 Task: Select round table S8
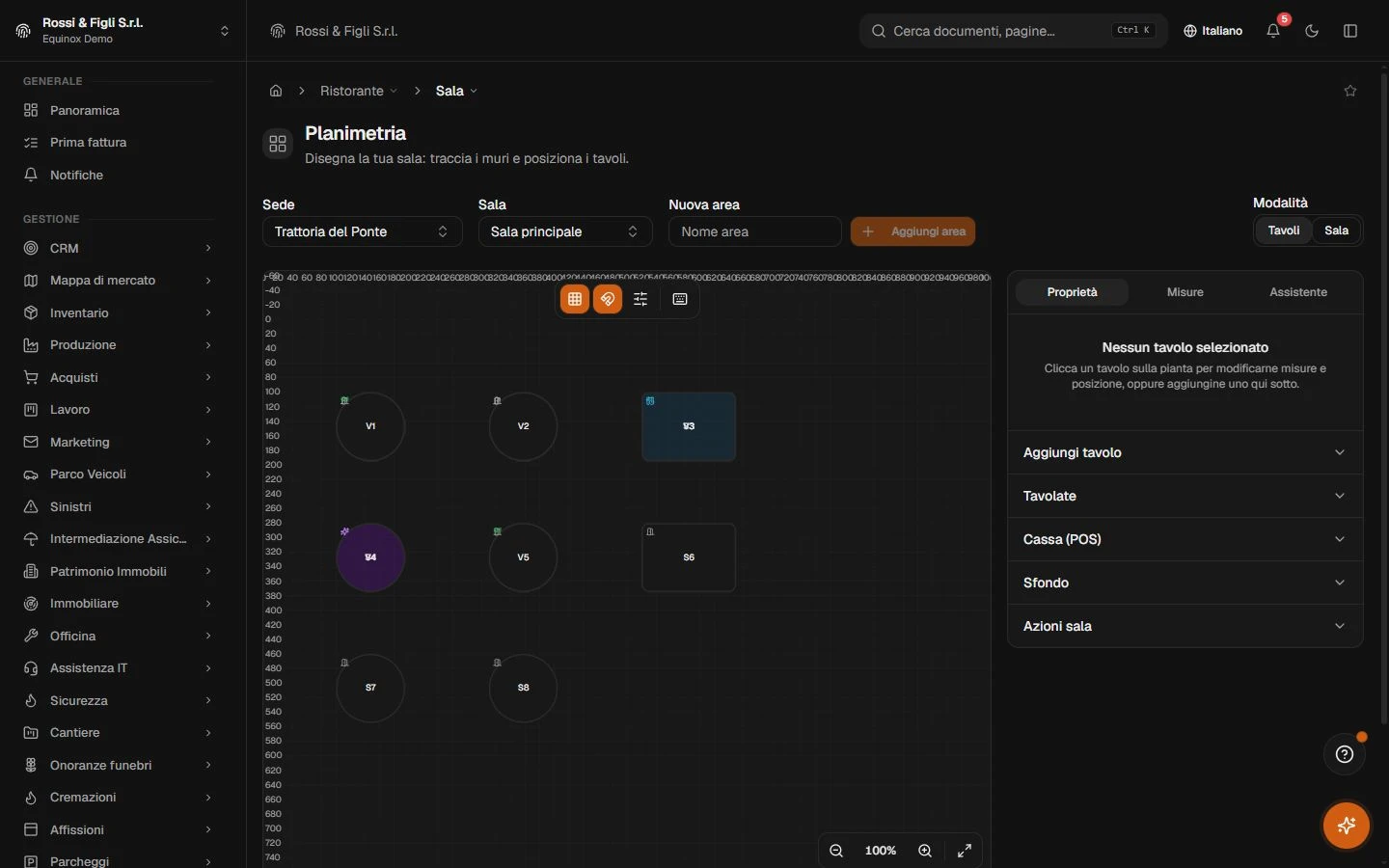click(x=523, y=688)
